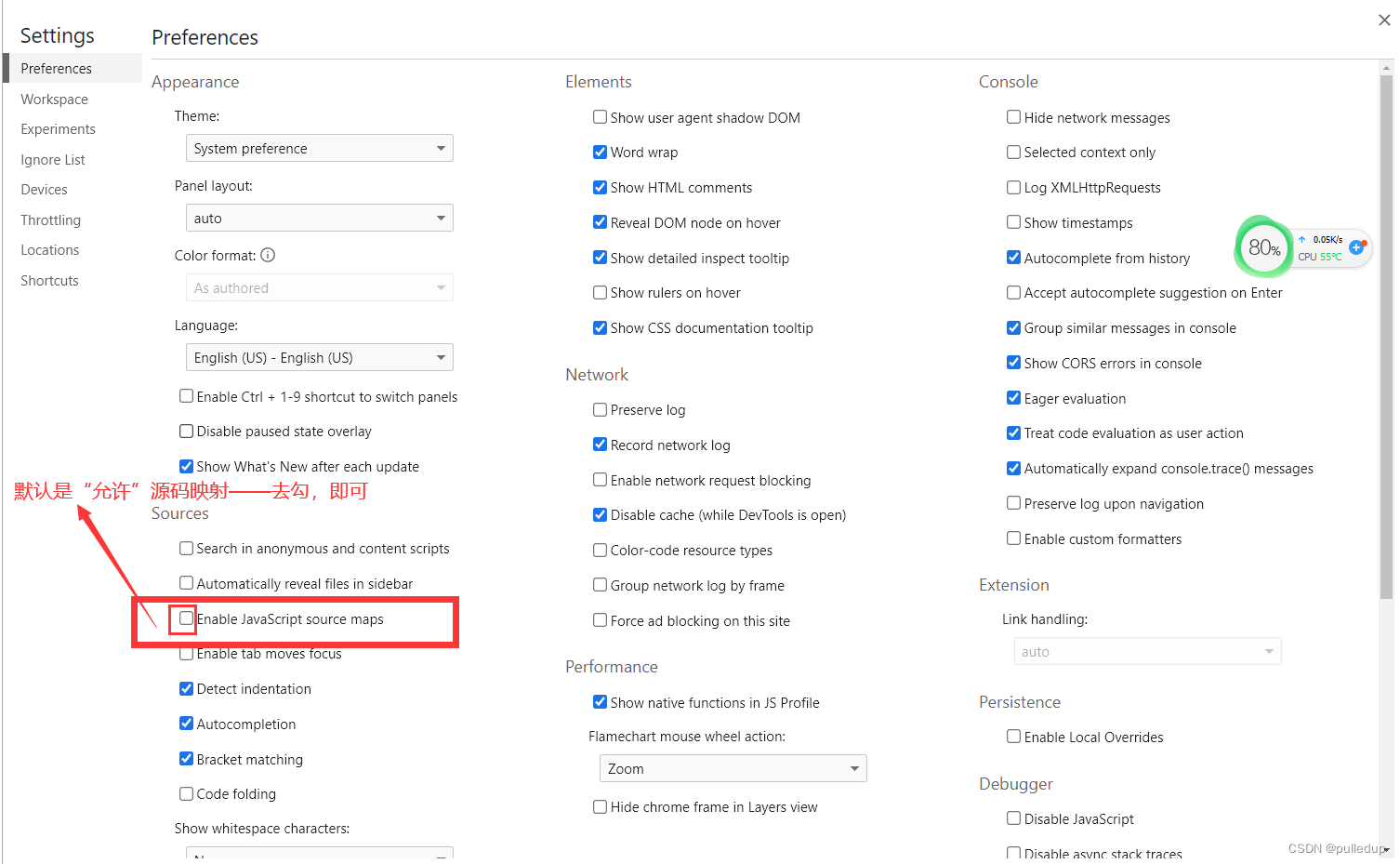Open the Color format info icon
Image resolution: width=1400 pixels, height=864 pixels.
click(269, 255)
